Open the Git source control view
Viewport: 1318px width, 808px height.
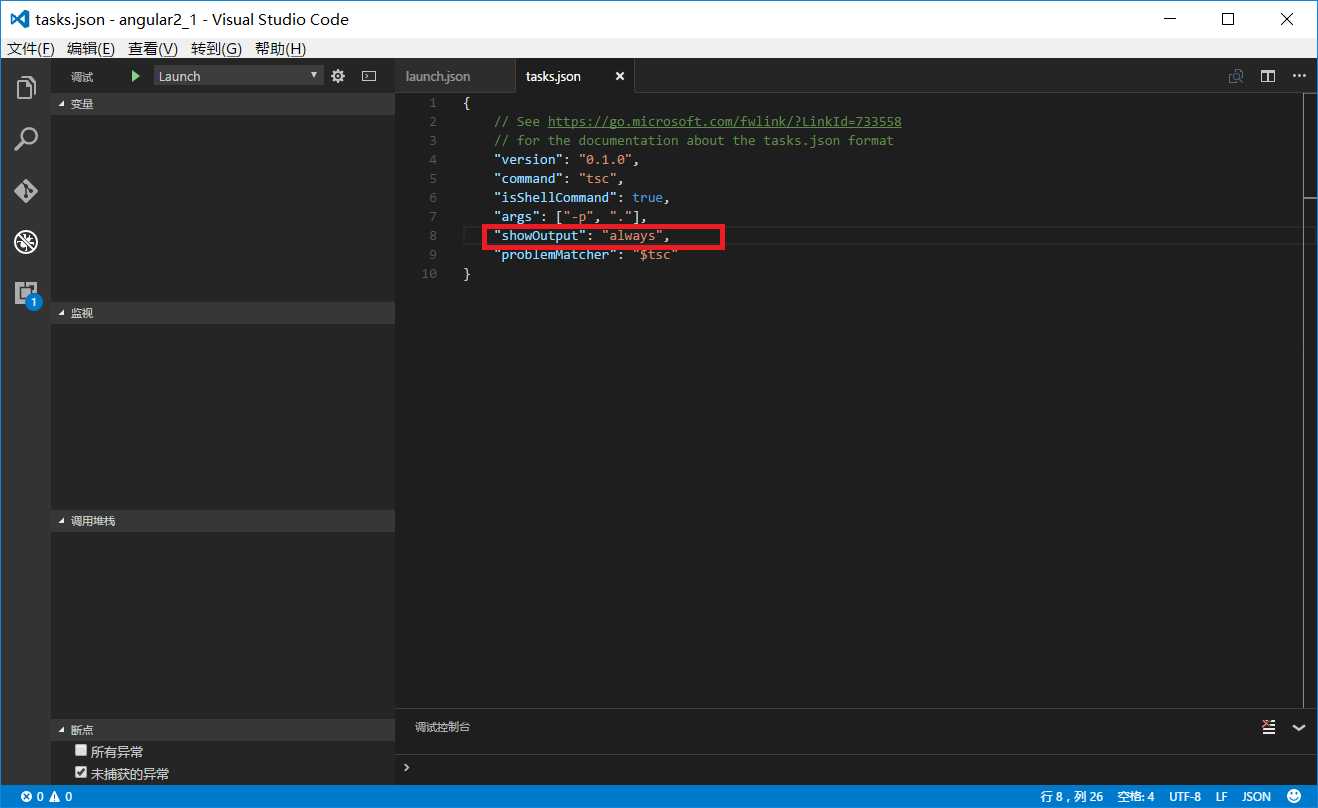[x=26, y=190]
